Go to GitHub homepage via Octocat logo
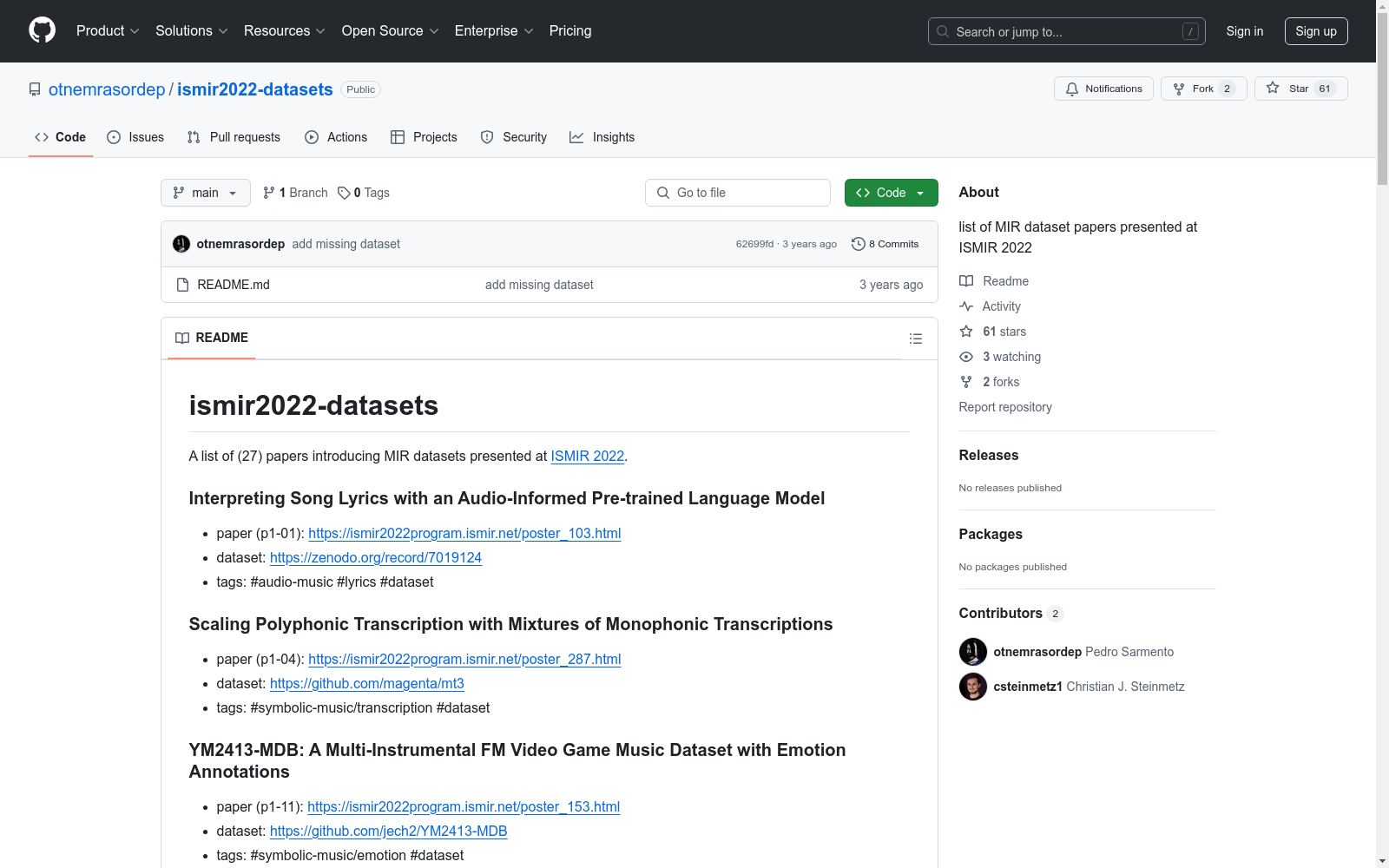Screen dimensions: 1389x868 tap(42, 30)
